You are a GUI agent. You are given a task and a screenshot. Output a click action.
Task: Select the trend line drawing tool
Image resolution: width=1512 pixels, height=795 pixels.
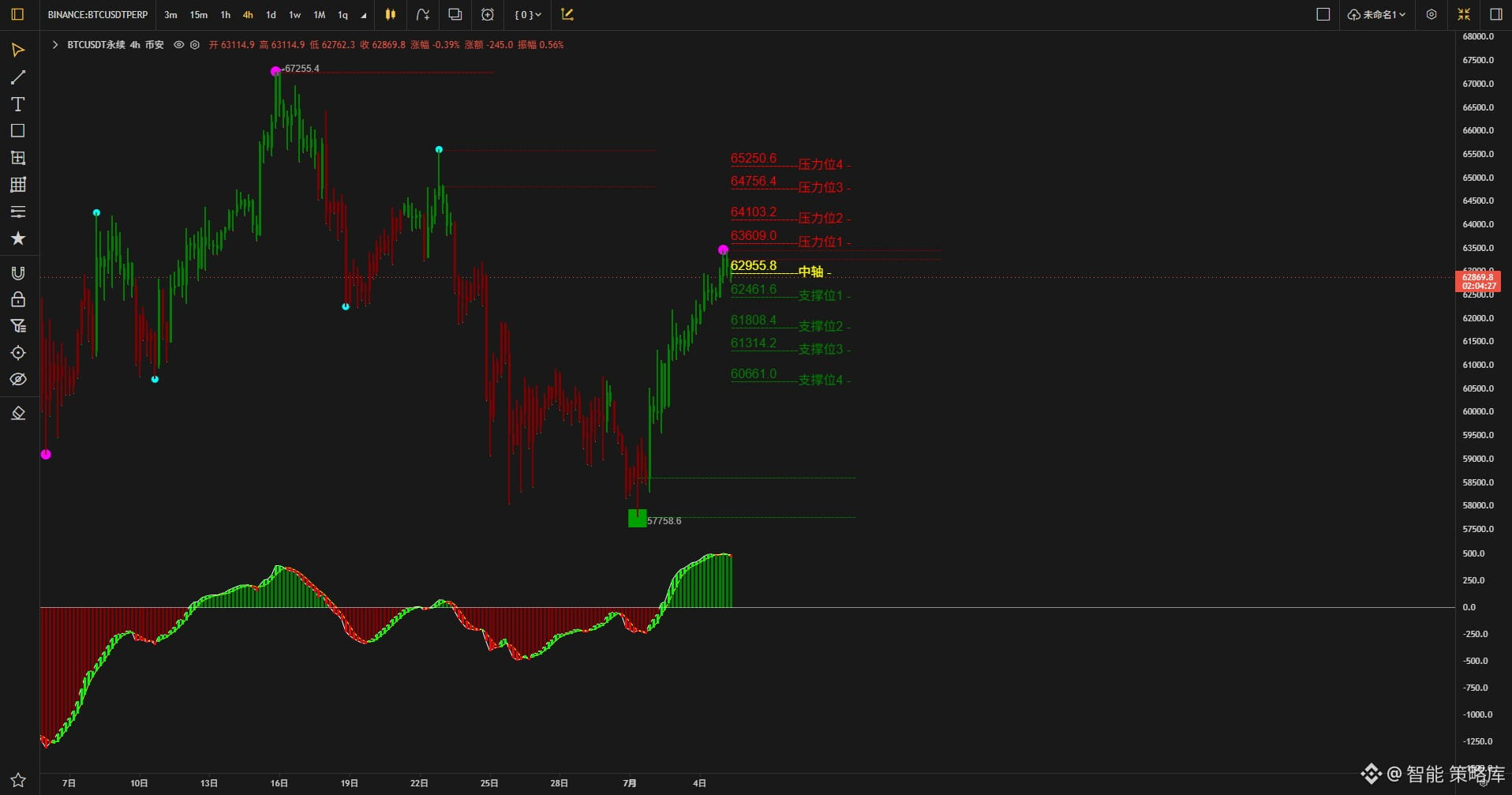pyautogui.click(x=17, y=77)
